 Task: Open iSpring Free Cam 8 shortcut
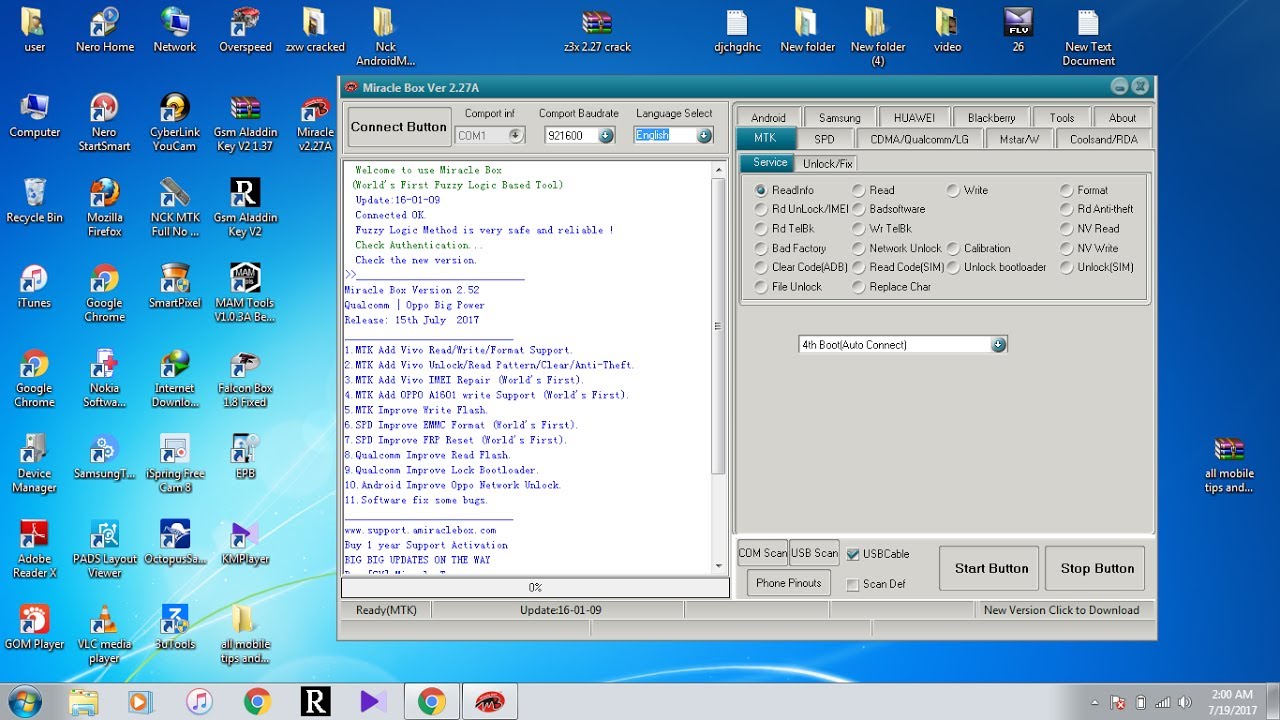(174, 464)
